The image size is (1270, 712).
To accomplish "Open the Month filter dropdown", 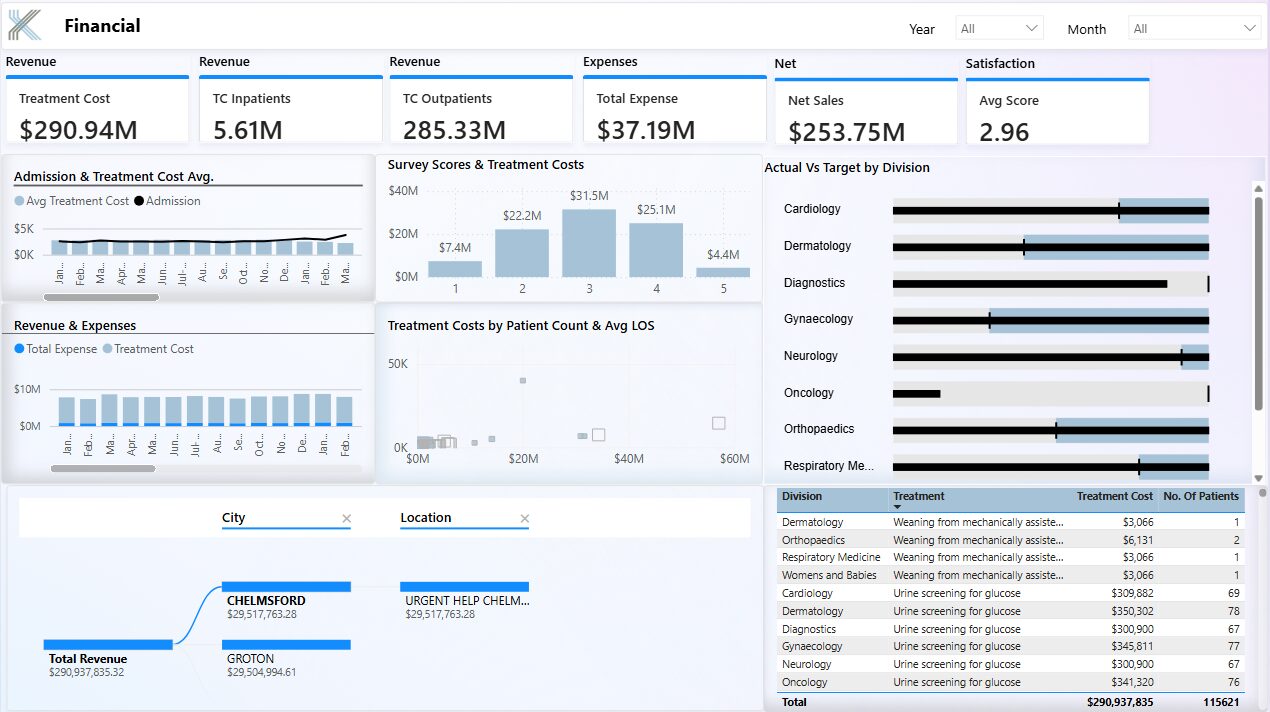I will [x=1194, y=29].
